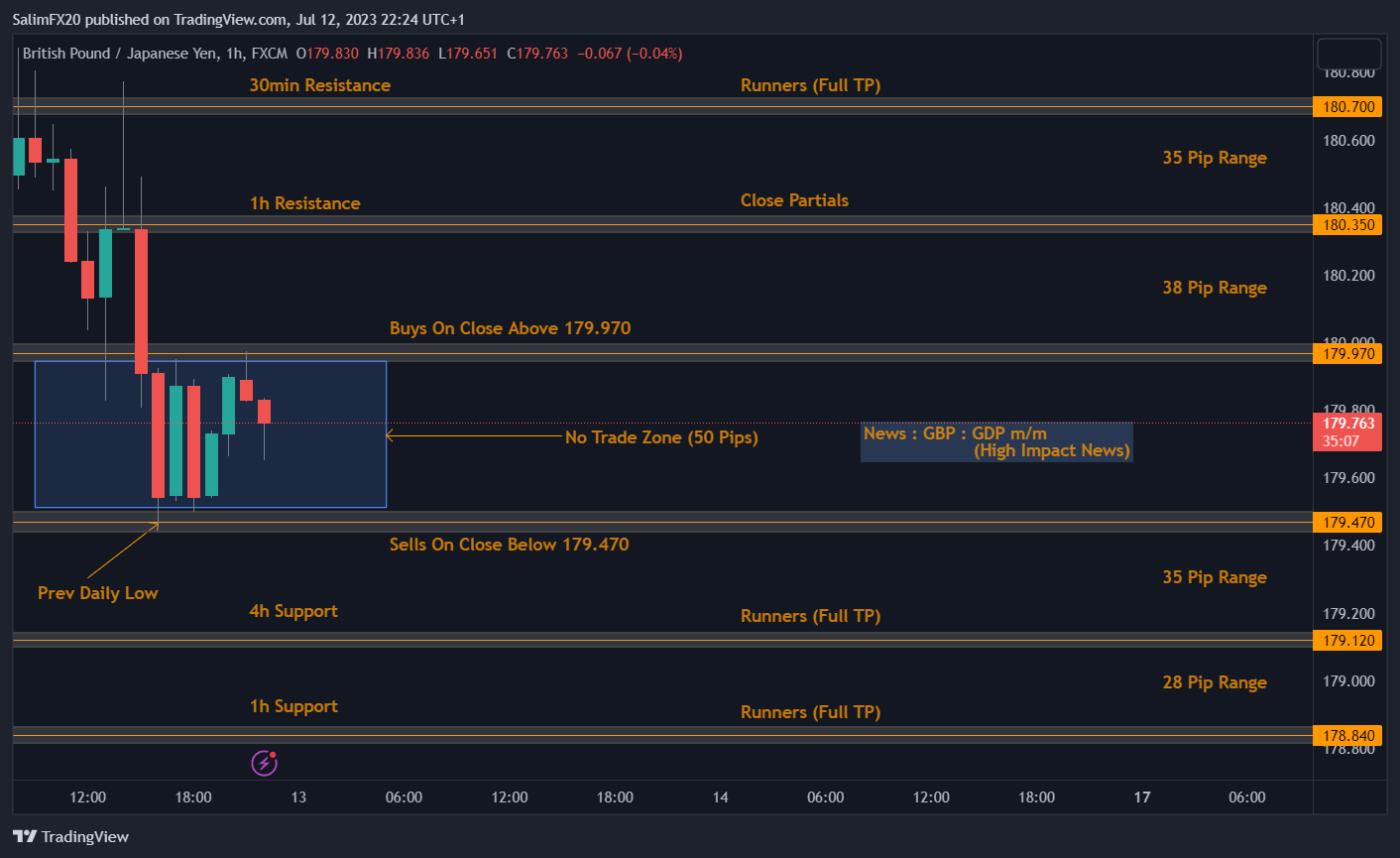Click the current price 179.763 red label
This screenshot has height=858, width=1400.
[1347, 431]
